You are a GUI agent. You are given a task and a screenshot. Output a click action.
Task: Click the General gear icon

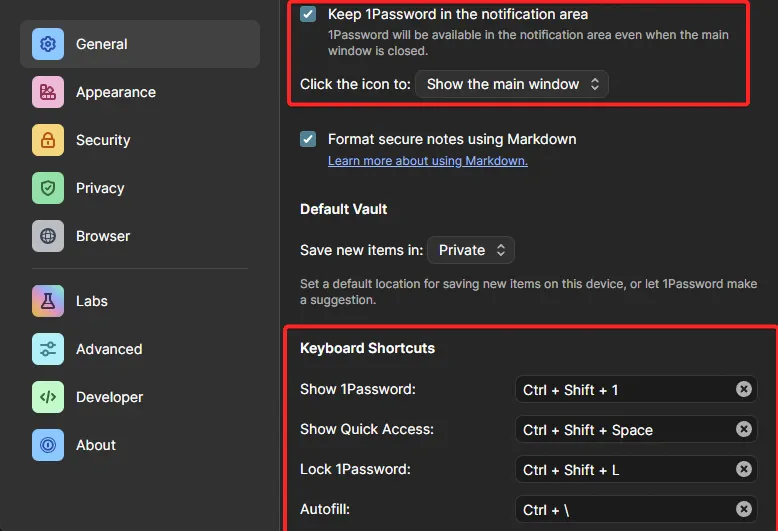tap(48, 44)
